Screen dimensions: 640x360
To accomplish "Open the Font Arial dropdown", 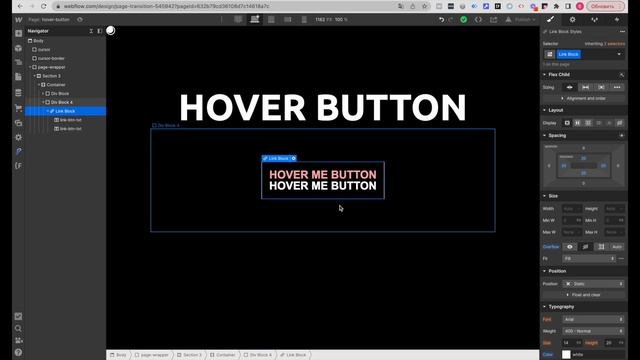I will [x=593, y=319].
